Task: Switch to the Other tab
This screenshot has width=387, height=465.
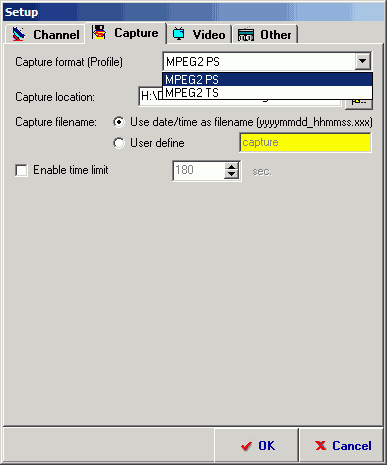Action: [x=265, y=34]
